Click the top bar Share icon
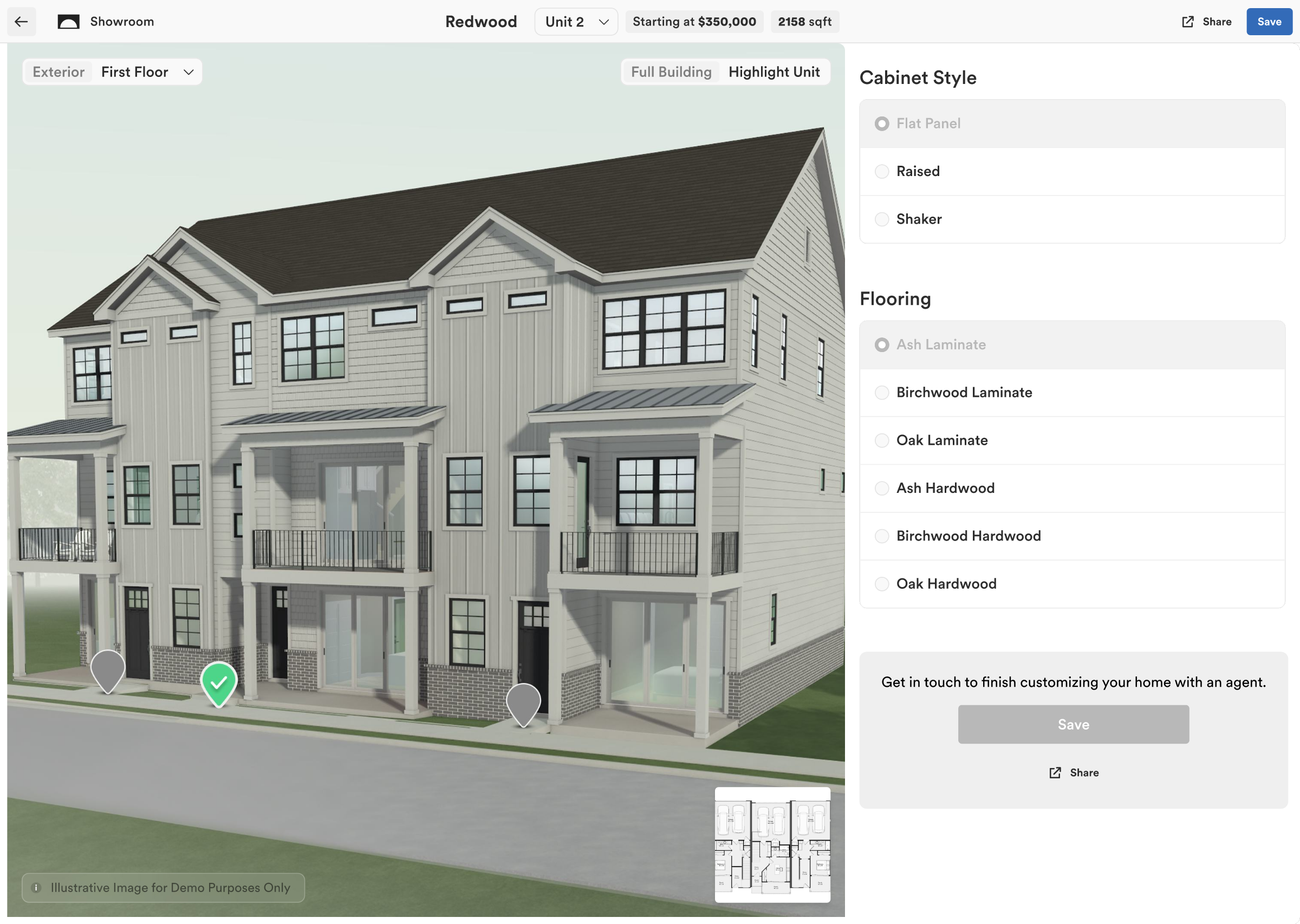This screenshot has width=1300, height=924. pyautogui.click(x=1187, y=22)
